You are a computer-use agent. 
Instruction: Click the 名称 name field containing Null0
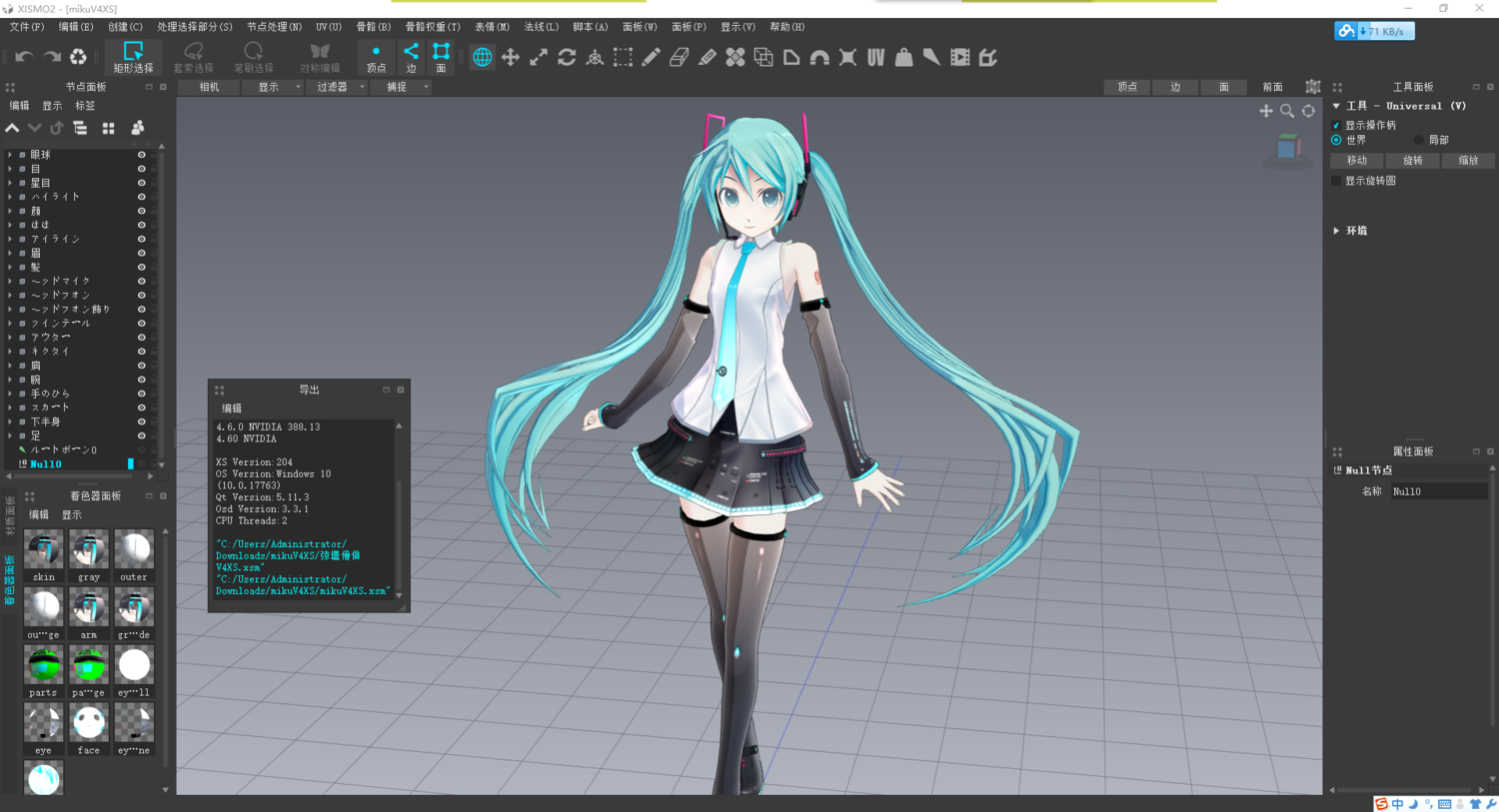pos(1439,491)
